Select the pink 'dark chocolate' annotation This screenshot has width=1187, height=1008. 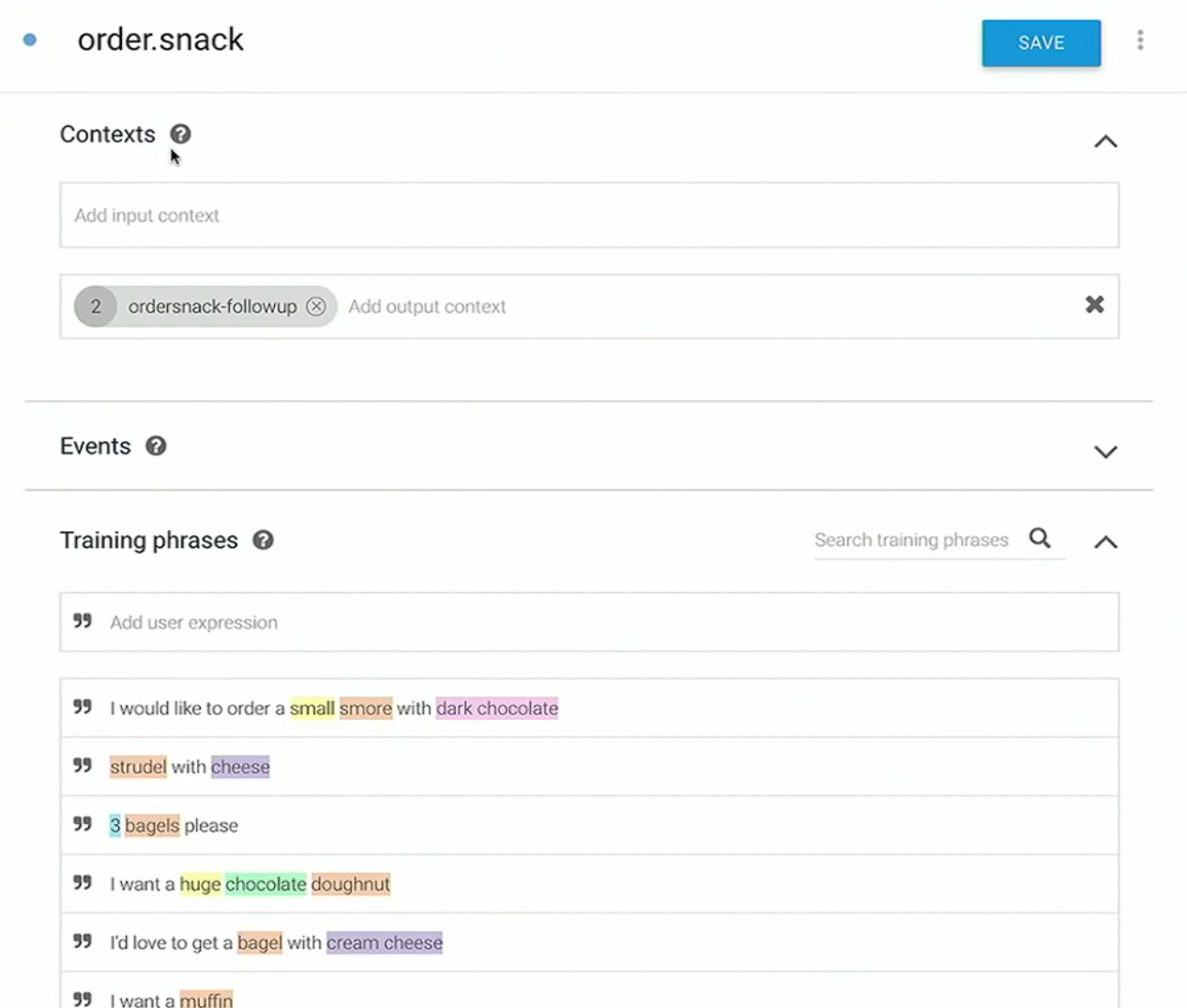[x=497, y=709]
